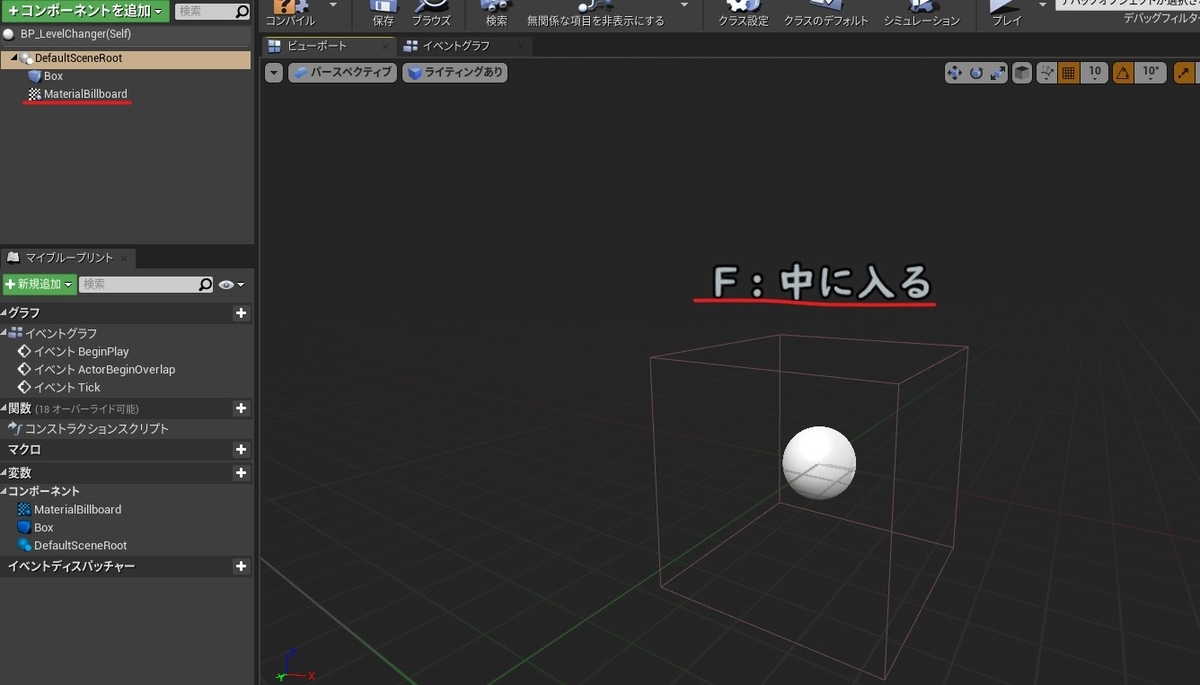1200x685 pixels.
Task: Select DefaultSceneRoot in component tree
Action: pyautogui.click(x=78, y=58)
